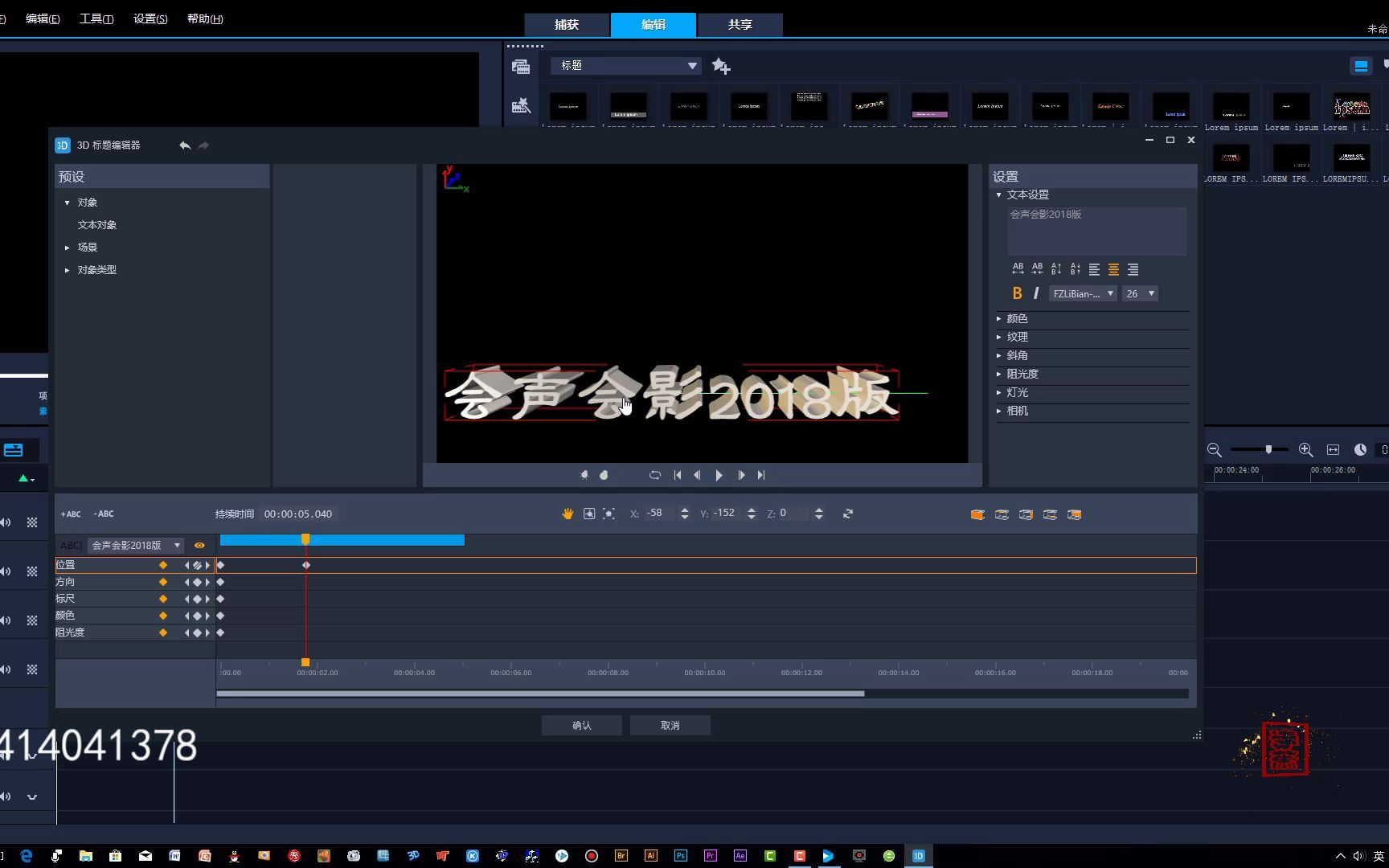Click +ABC to add text object

[x=71, y=514]
